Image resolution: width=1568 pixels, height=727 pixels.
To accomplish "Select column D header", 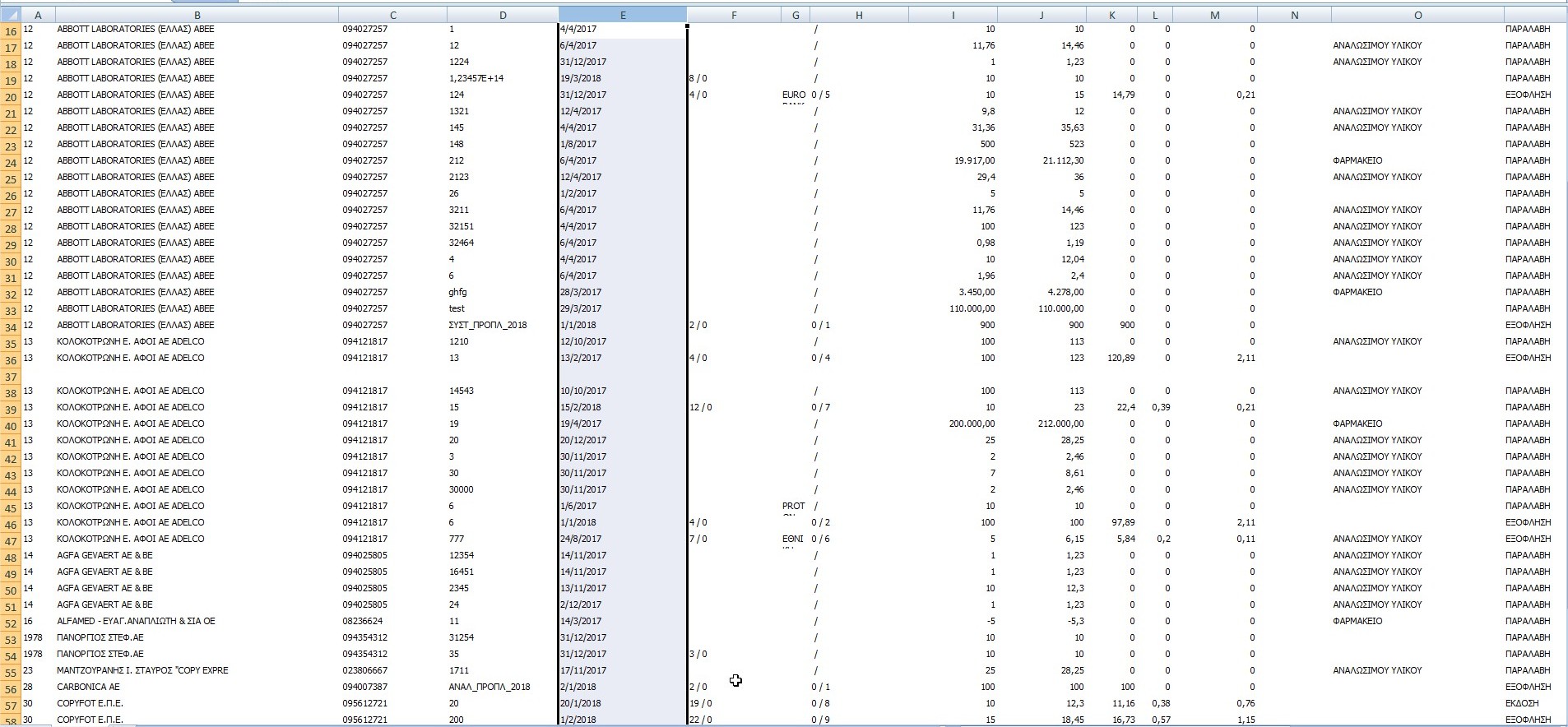I will (x=503, y=15).
